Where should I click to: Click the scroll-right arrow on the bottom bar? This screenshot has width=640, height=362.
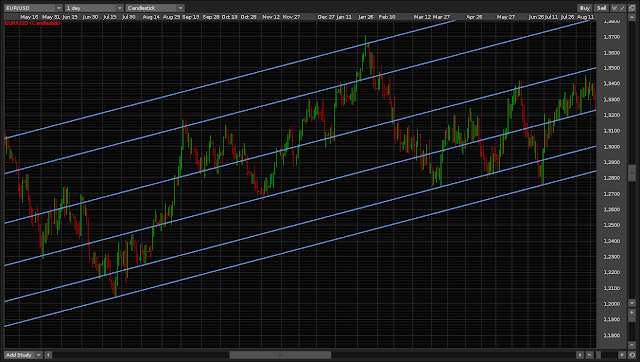click(x=580, y=355)
